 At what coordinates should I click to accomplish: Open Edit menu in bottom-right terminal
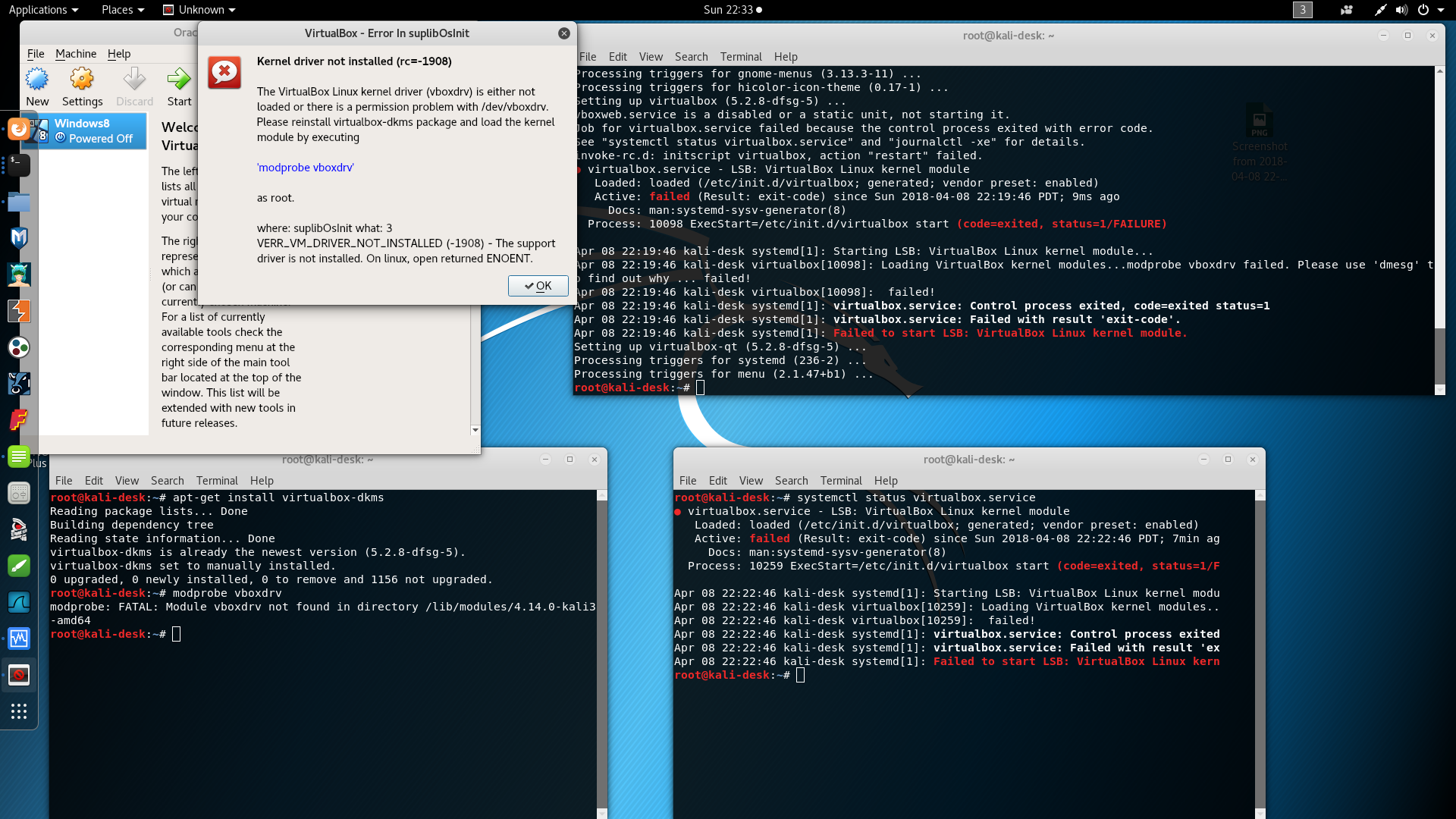[718, 481]
